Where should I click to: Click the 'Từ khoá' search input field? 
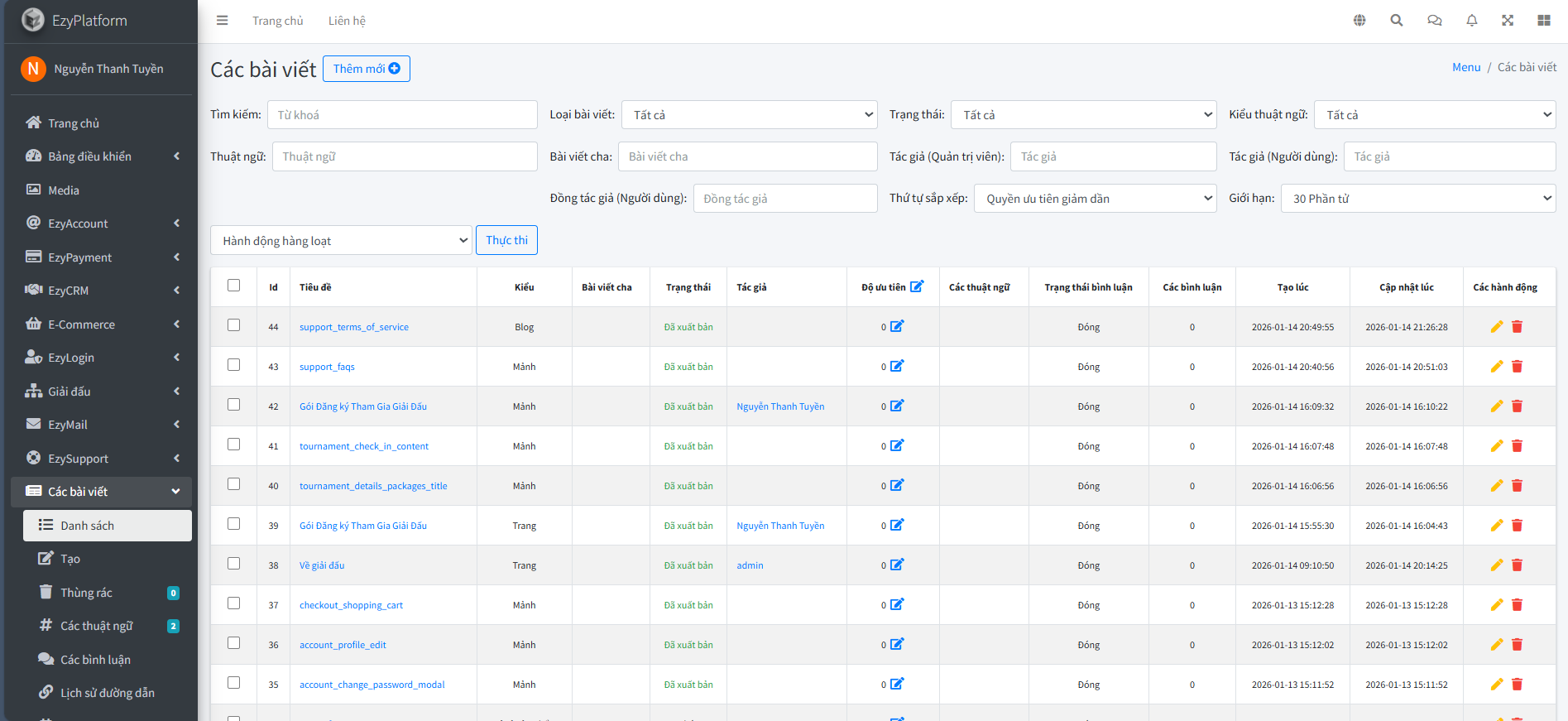[x=402, y=115]
